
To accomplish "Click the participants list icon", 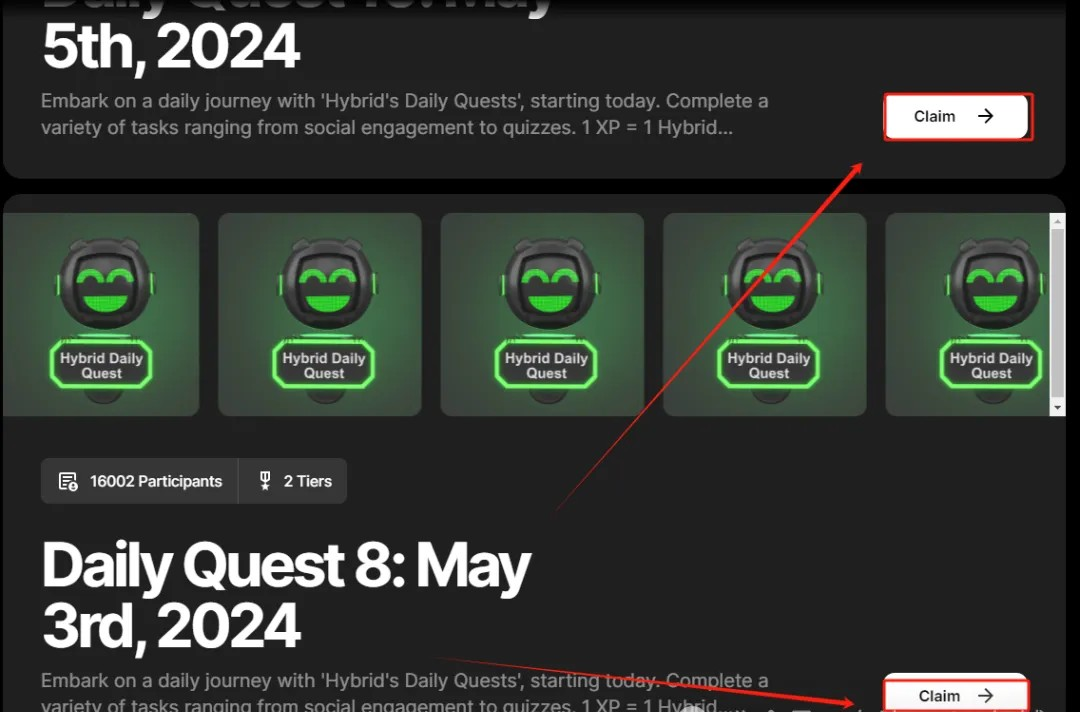I will click(68, 481).
